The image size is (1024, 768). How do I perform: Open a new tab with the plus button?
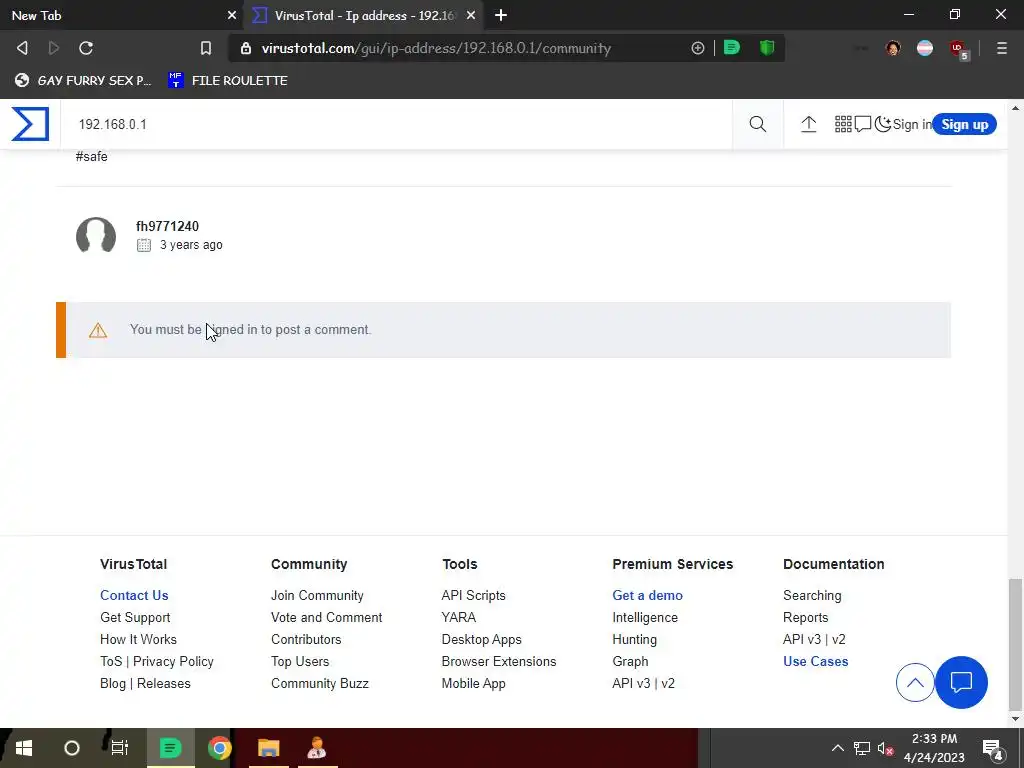tap(501, 15)
